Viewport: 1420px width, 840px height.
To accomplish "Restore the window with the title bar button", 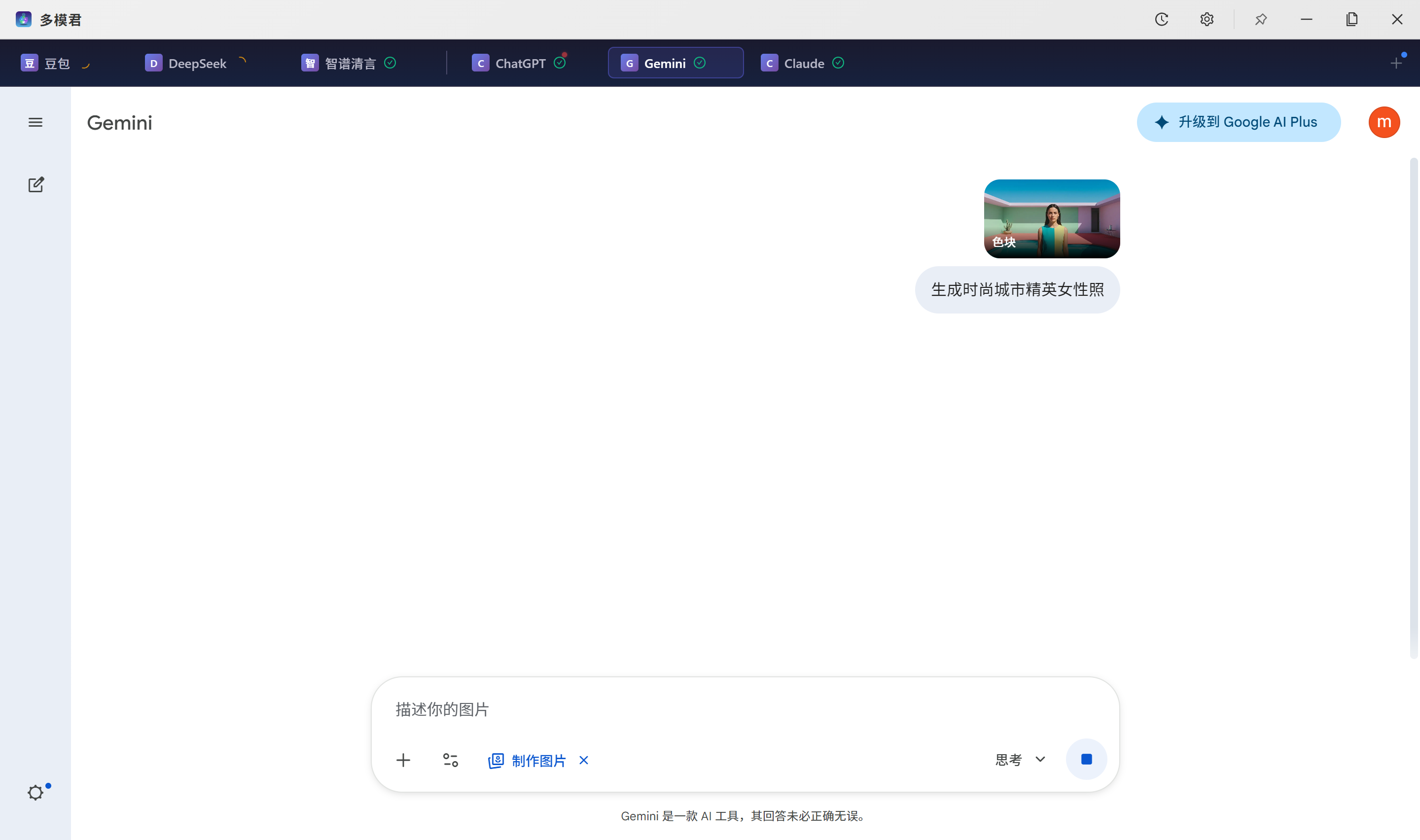I will pos(1351,19).
